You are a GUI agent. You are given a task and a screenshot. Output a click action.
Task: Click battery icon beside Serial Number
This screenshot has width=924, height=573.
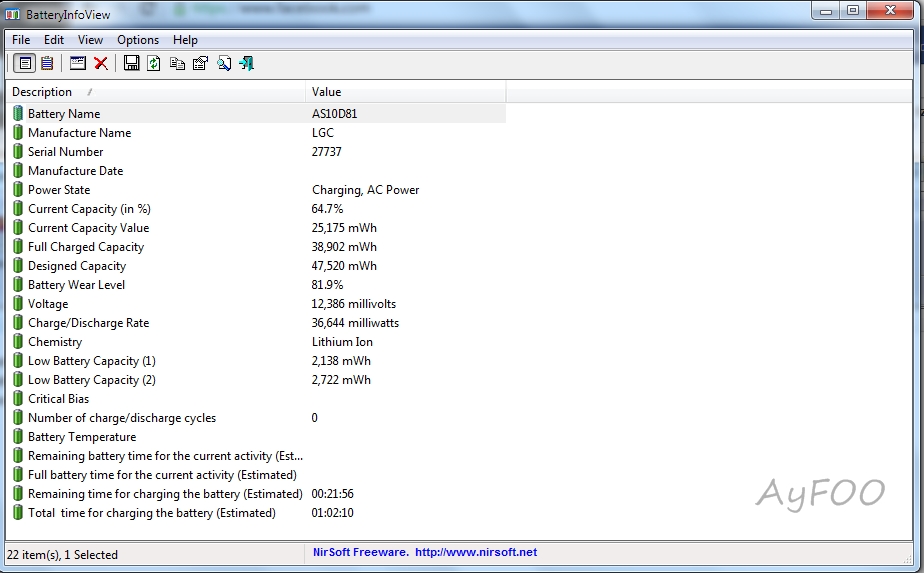pyautogui.click(x=18, y=152)
